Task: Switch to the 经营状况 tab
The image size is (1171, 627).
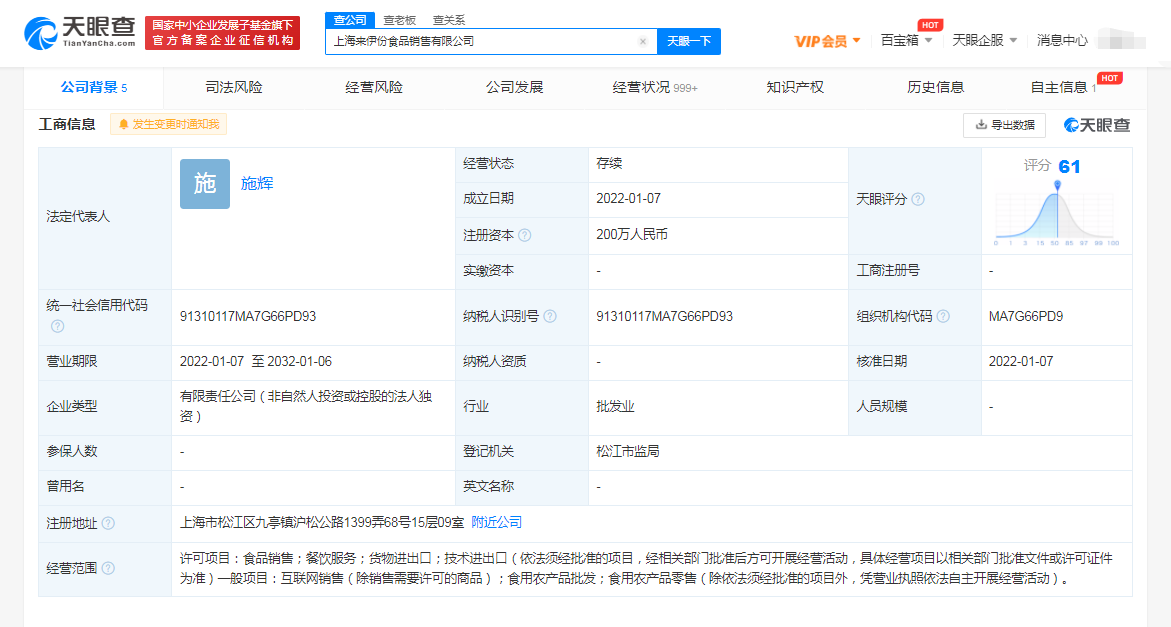Action: pos(655,88)
